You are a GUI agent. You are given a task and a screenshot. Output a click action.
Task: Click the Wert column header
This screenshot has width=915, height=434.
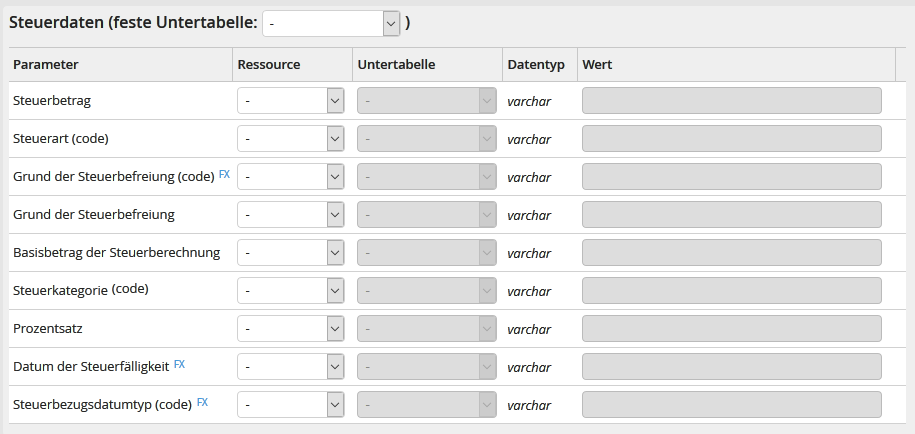pyautogui.click(x=597, y=65)
